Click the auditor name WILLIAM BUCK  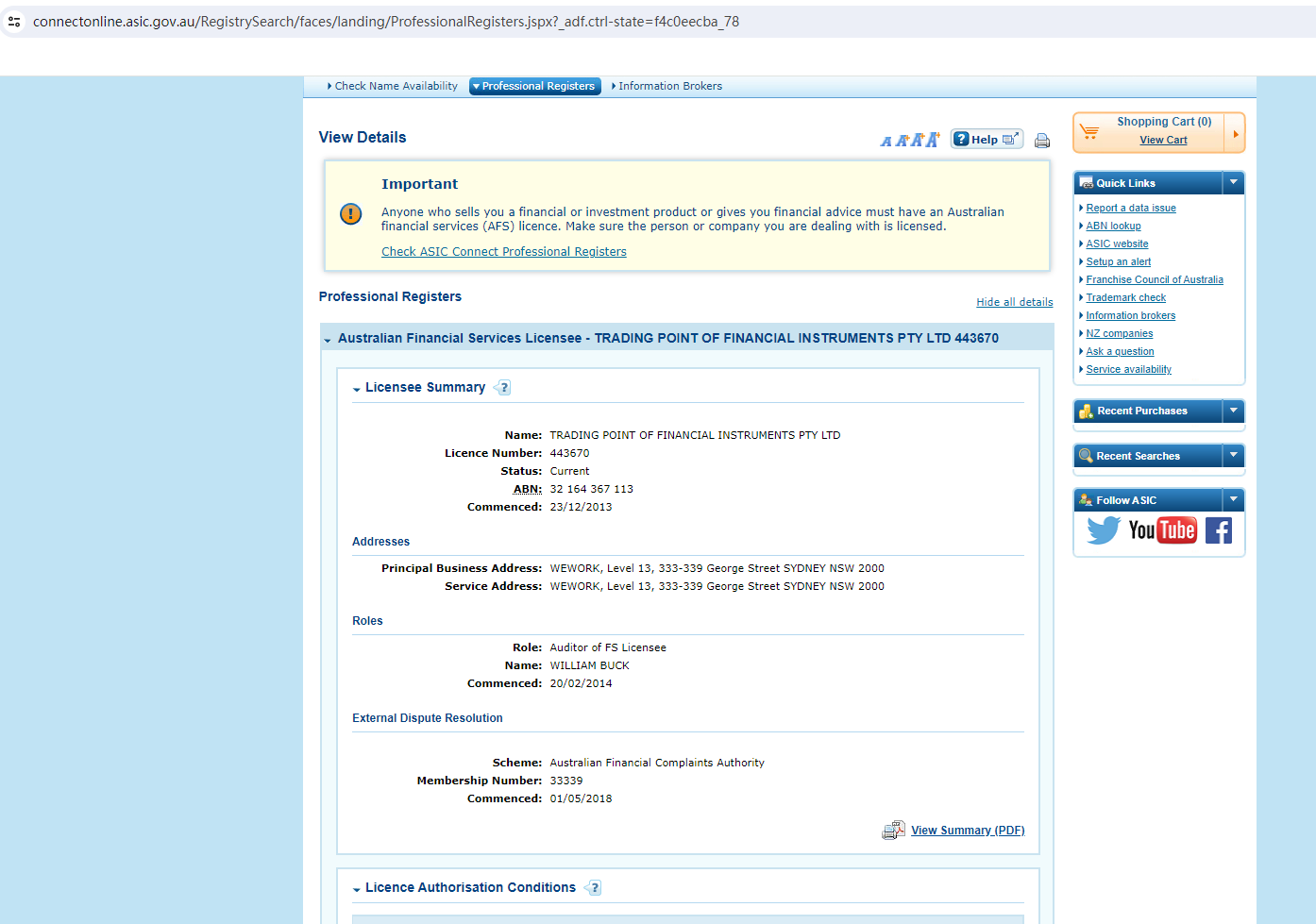click(x=590, y=666)
